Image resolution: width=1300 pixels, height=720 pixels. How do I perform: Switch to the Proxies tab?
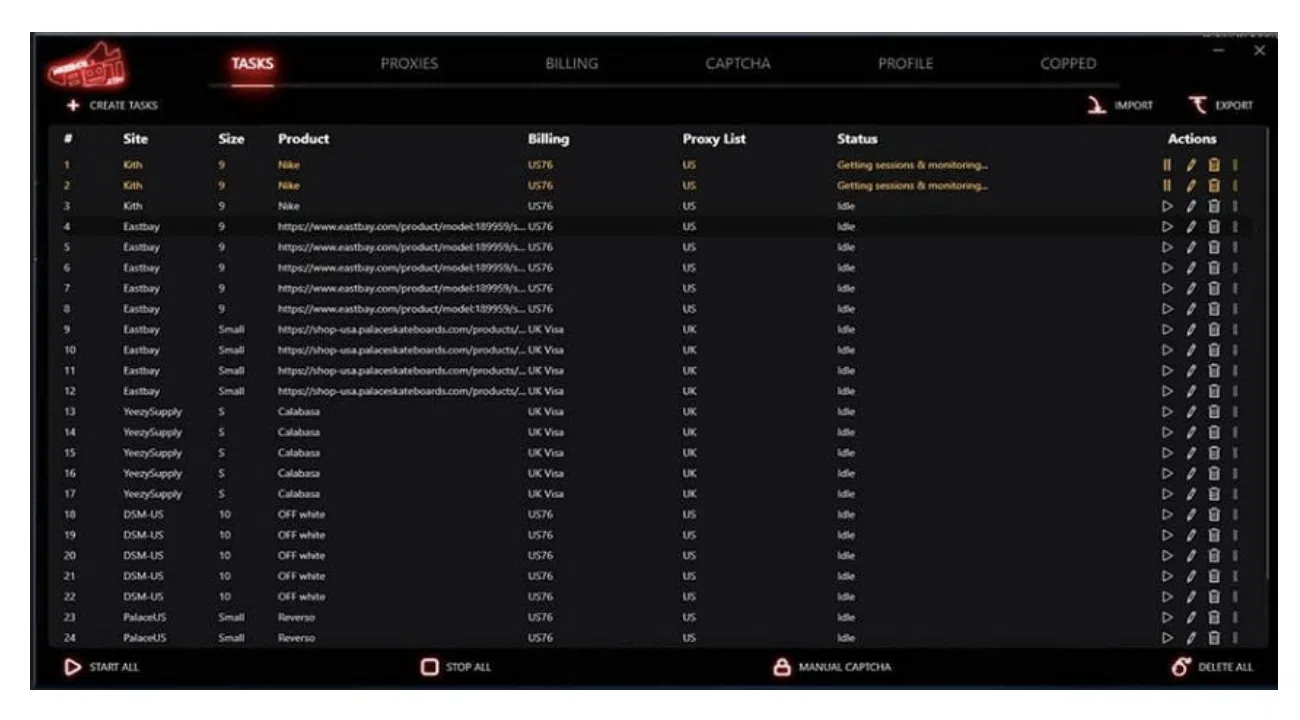(x=409, y=64)
